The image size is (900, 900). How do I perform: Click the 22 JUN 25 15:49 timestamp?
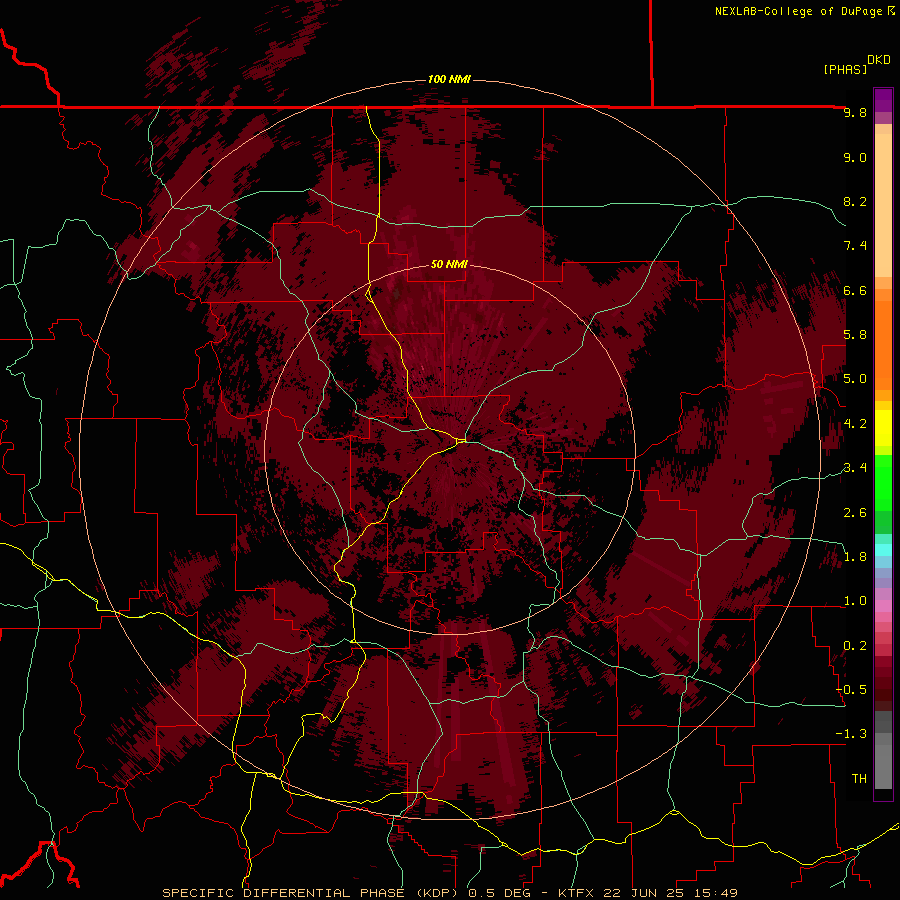(x=668, y=893)
